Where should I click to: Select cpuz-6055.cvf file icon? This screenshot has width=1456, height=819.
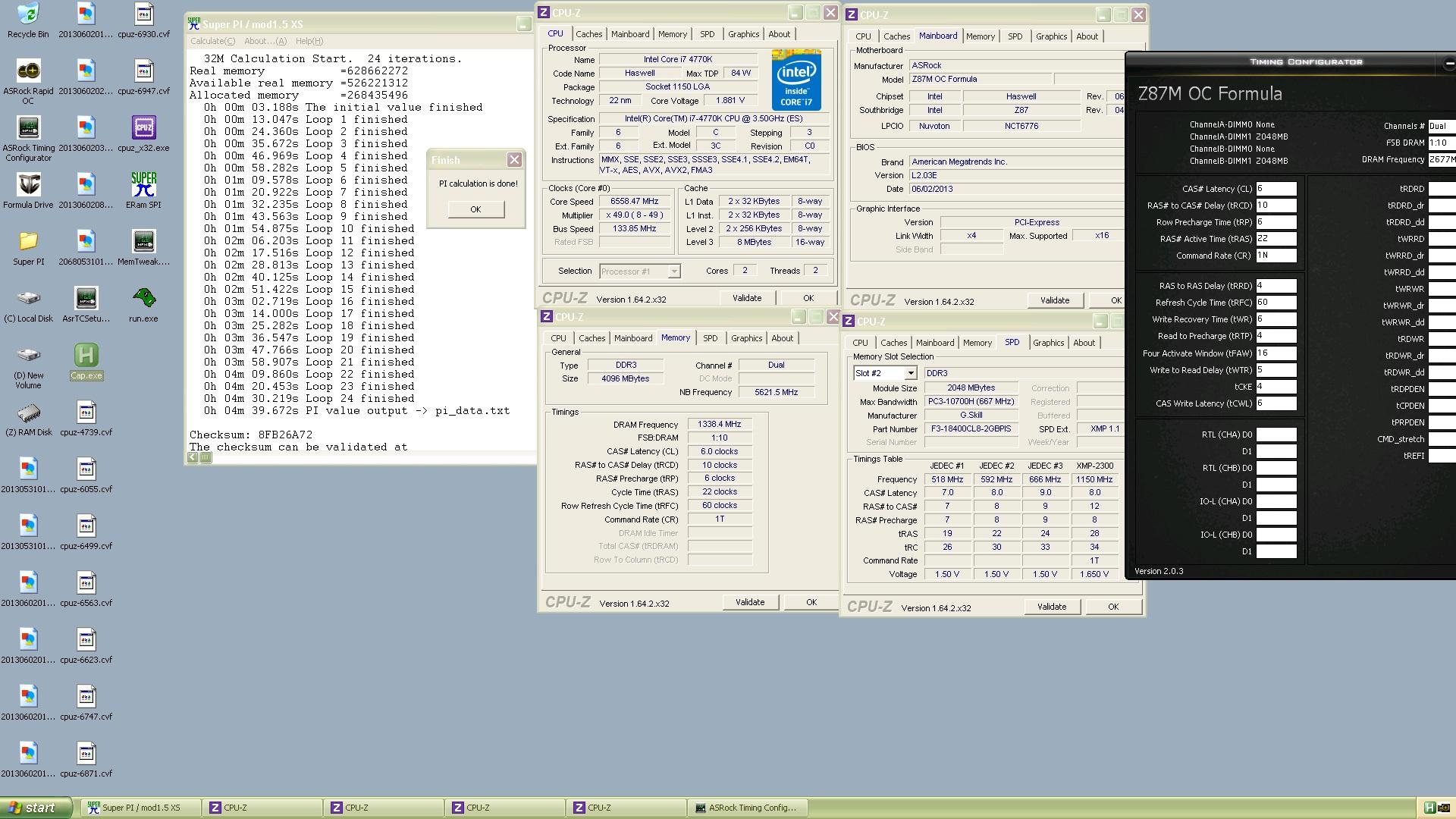(x=86, y=475)
